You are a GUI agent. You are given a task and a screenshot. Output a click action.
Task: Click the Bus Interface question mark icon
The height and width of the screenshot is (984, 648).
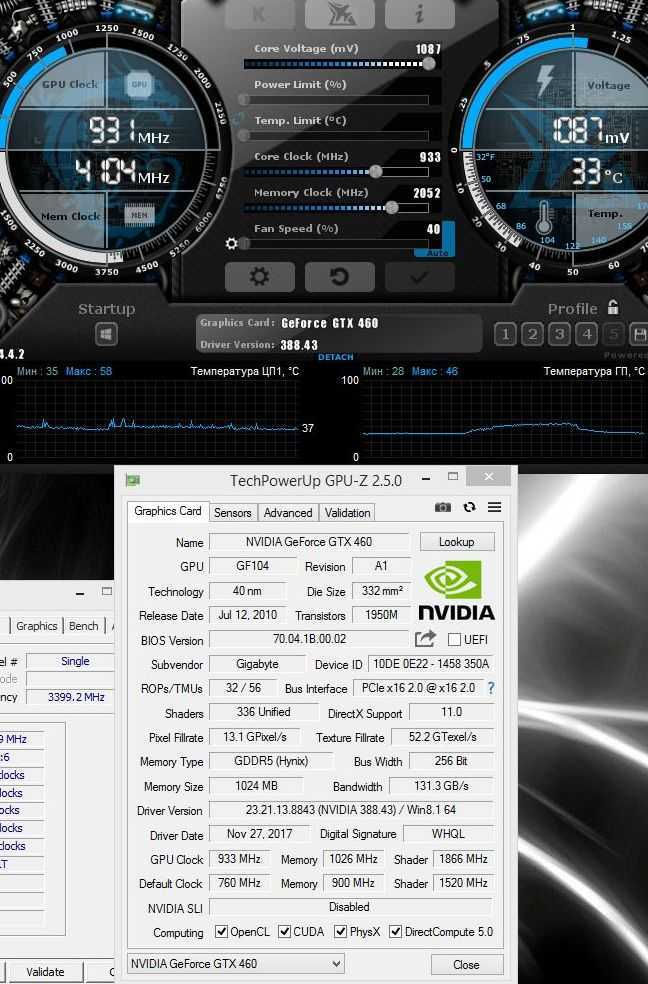click(x=491, y=688)
